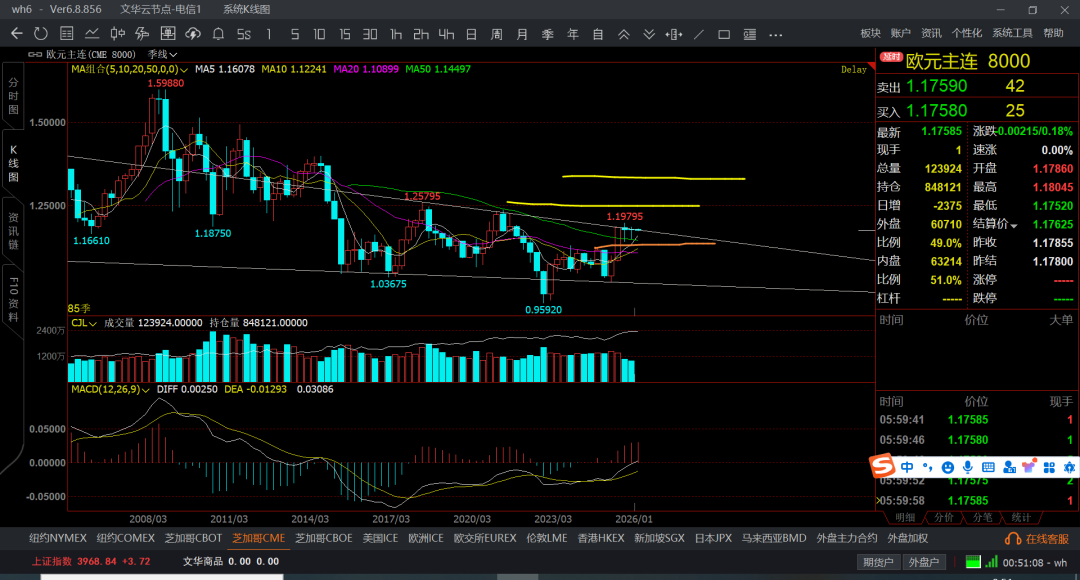Select the line drawing tool icon
This screenshot has height=580, width=1080.
[698, 34]
